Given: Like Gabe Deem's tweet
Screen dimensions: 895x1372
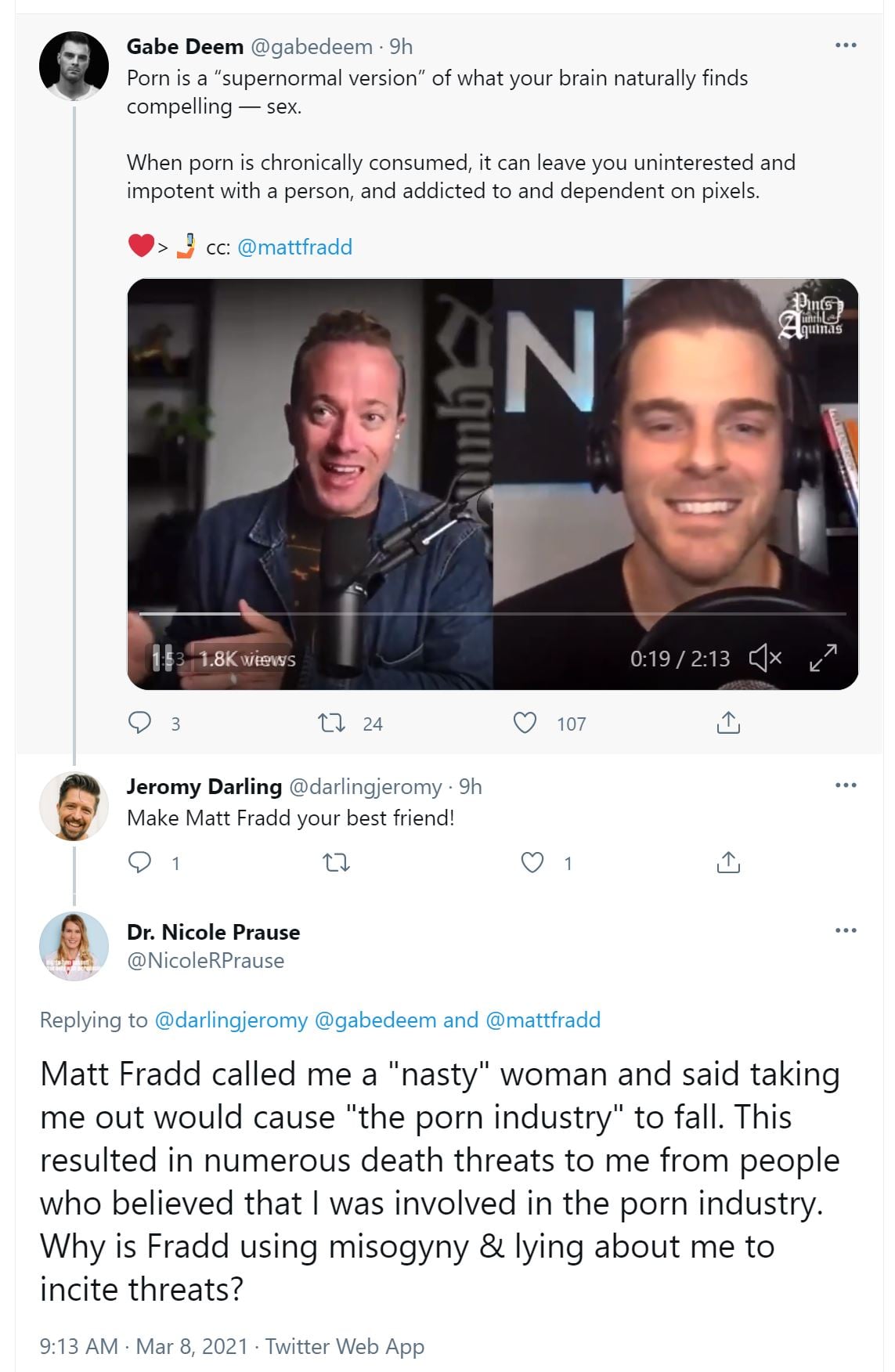Looking at the screenshot, I should (525, 722).
